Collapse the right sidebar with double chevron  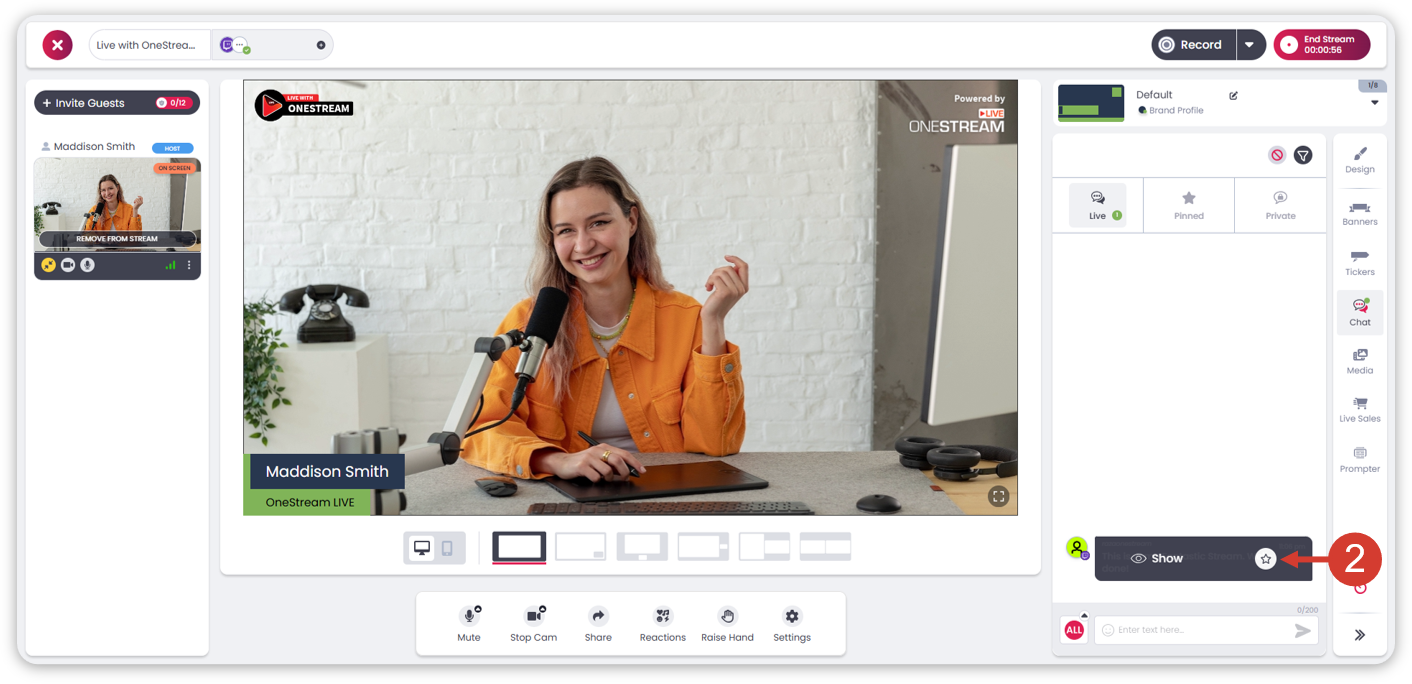point(1360,634)
